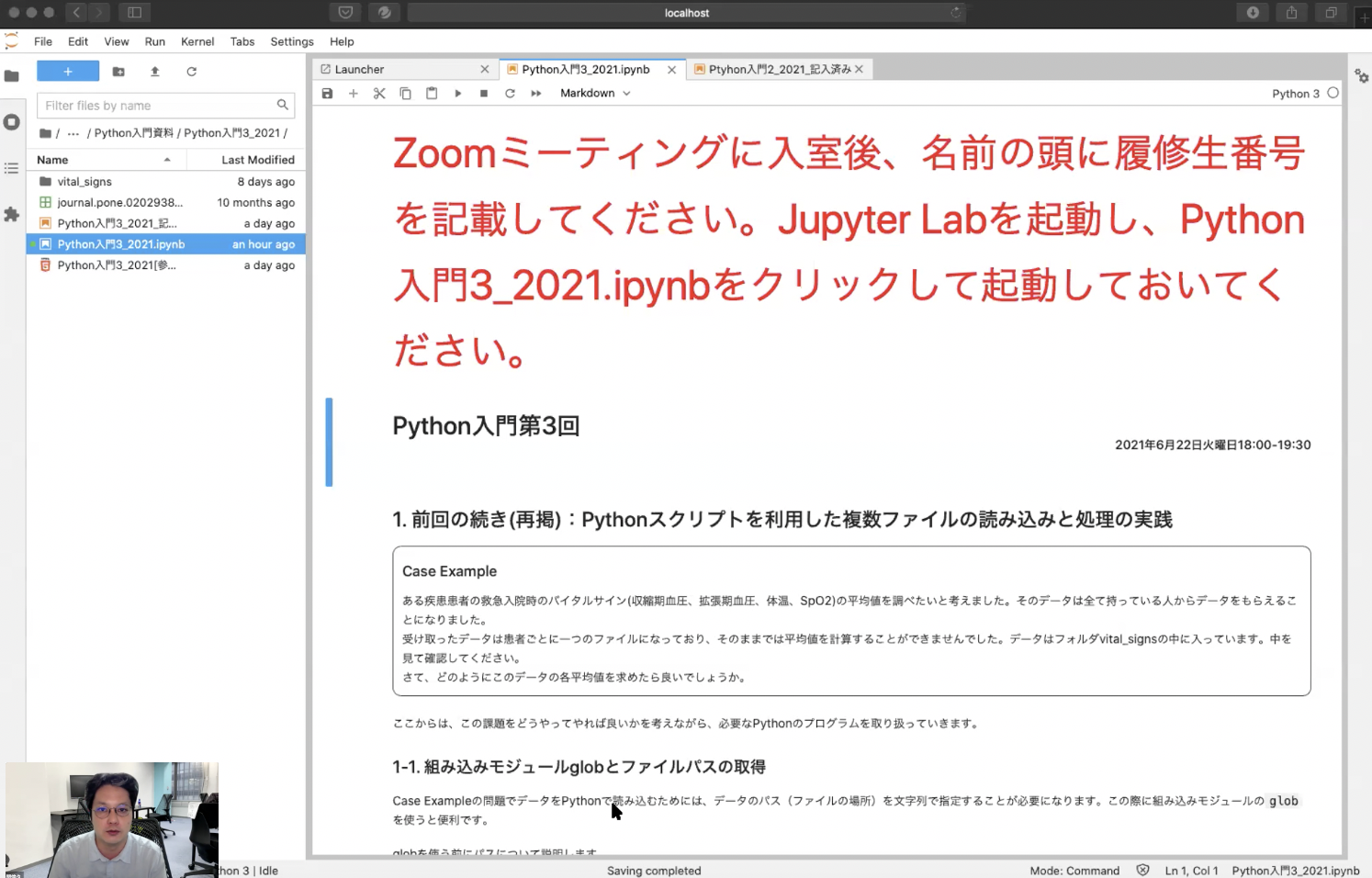Paste cells from clipboard icon
The height and width of the screenshot is (878, 1372).
pyautogui.click(x=432, y=94)
